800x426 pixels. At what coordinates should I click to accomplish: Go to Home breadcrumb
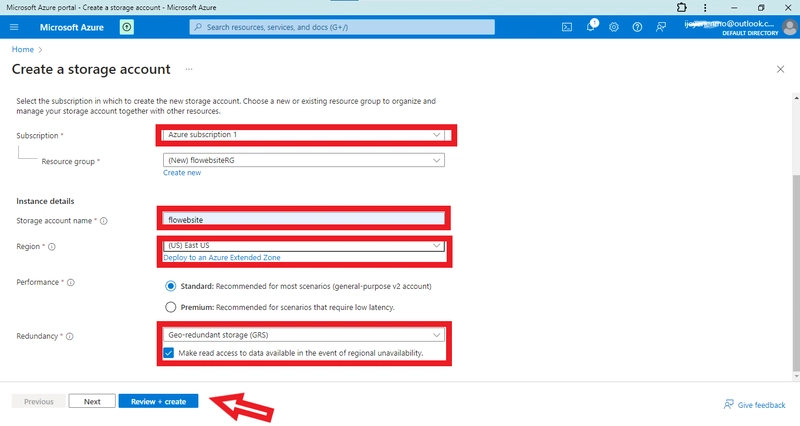22,49
